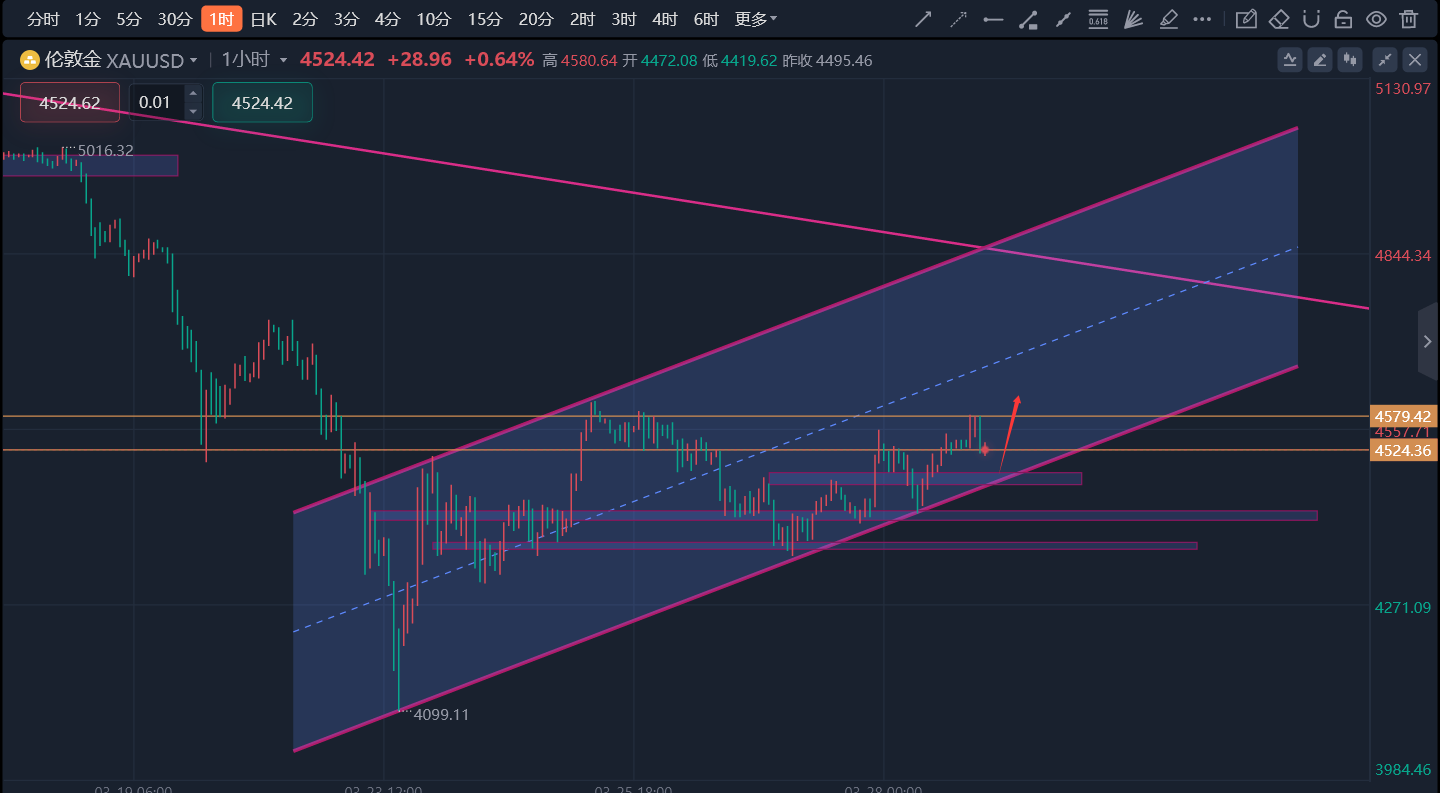Toggle the drawing lock icon
This screenshot has height=793, width=1440.
click(1344, 19)
